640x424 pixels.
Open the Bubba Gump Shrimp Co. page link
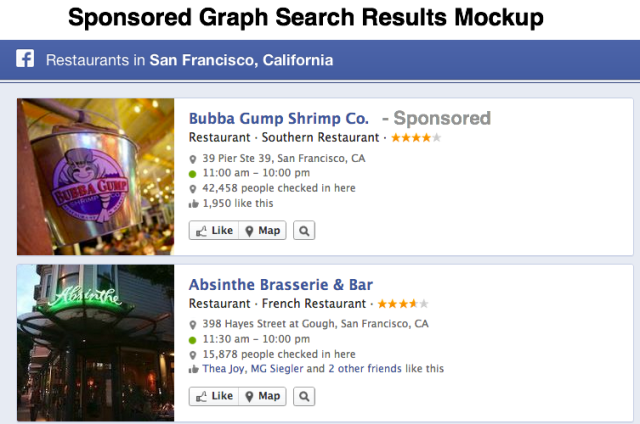click(x=279, y=118)
